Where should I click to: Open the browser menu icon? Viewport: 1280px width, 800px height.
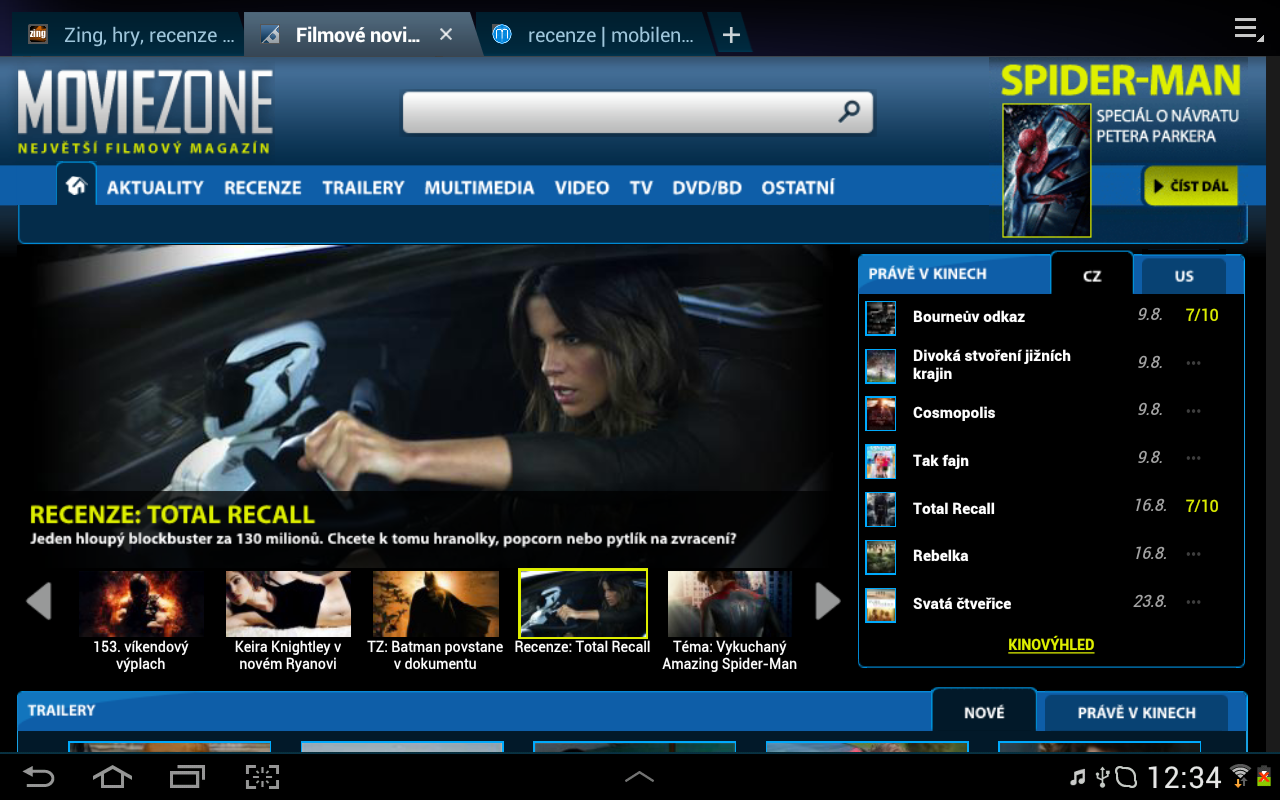[1246, 28]
